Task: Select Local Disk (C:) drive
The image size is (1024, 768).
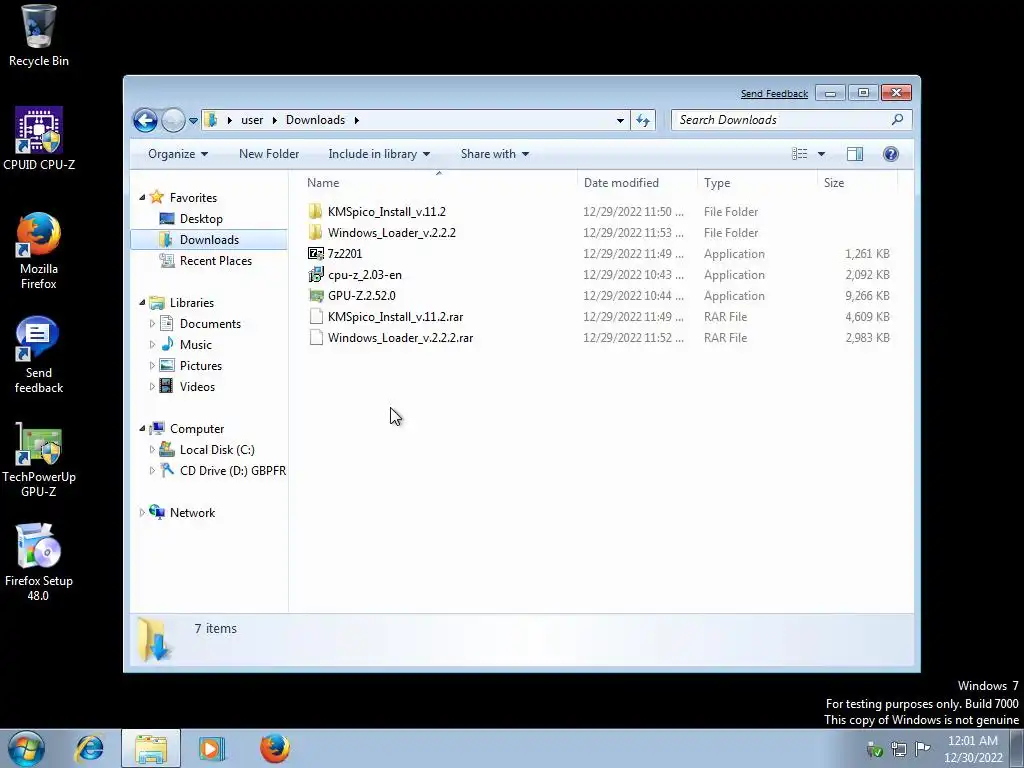Action: 217,450
